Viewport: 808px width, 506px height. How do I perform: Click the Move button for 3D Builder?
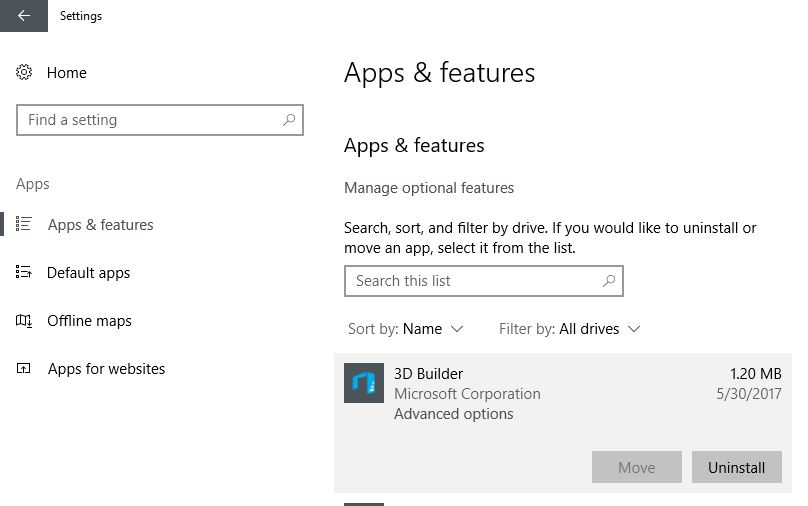point(636,467)
